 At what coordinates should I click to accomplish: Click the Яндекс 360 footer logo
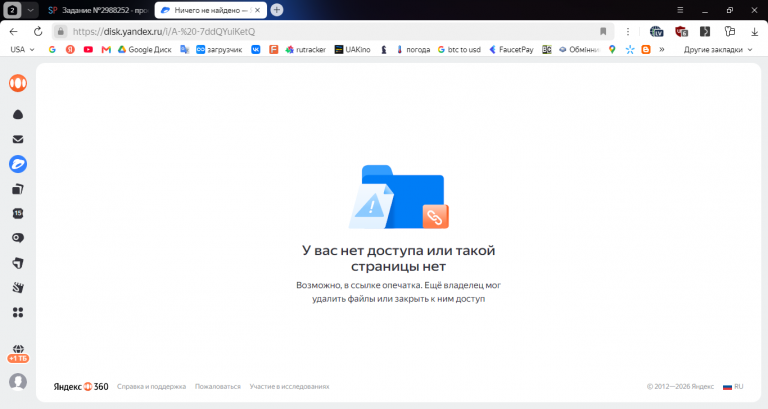(x=81, y=386)
